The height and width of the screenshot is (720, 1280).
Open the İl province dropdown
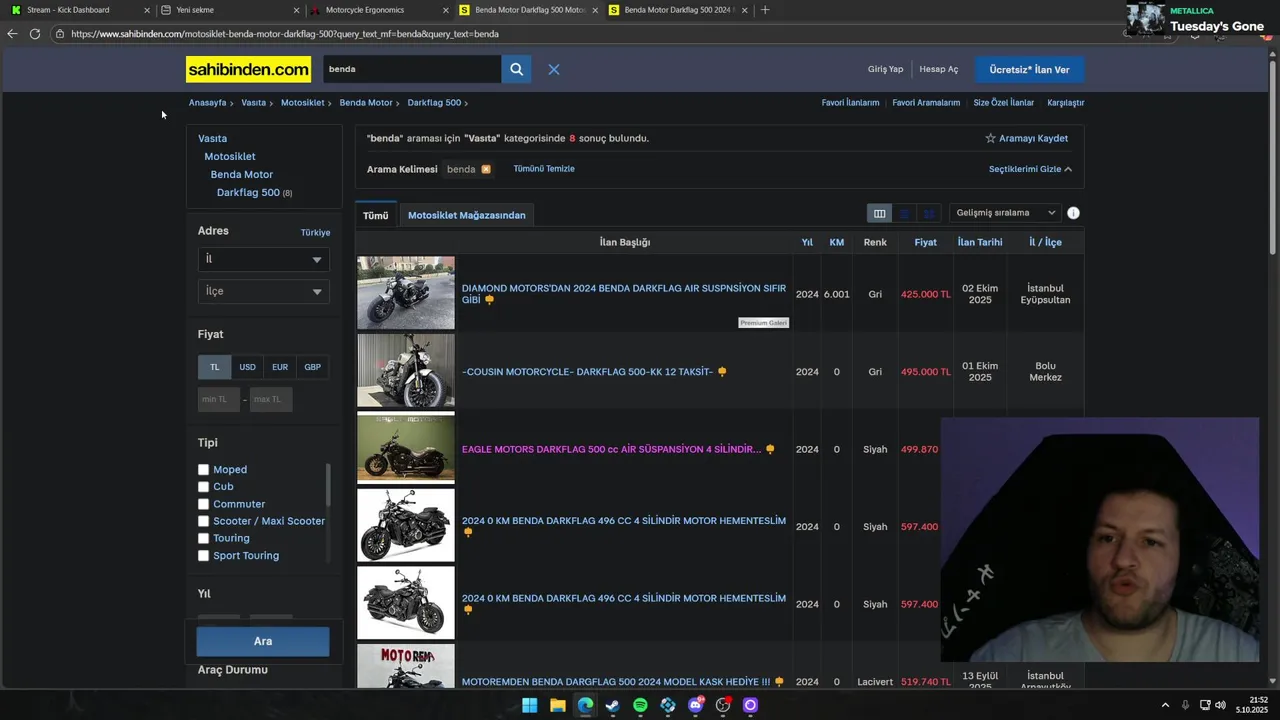(263, 259)
